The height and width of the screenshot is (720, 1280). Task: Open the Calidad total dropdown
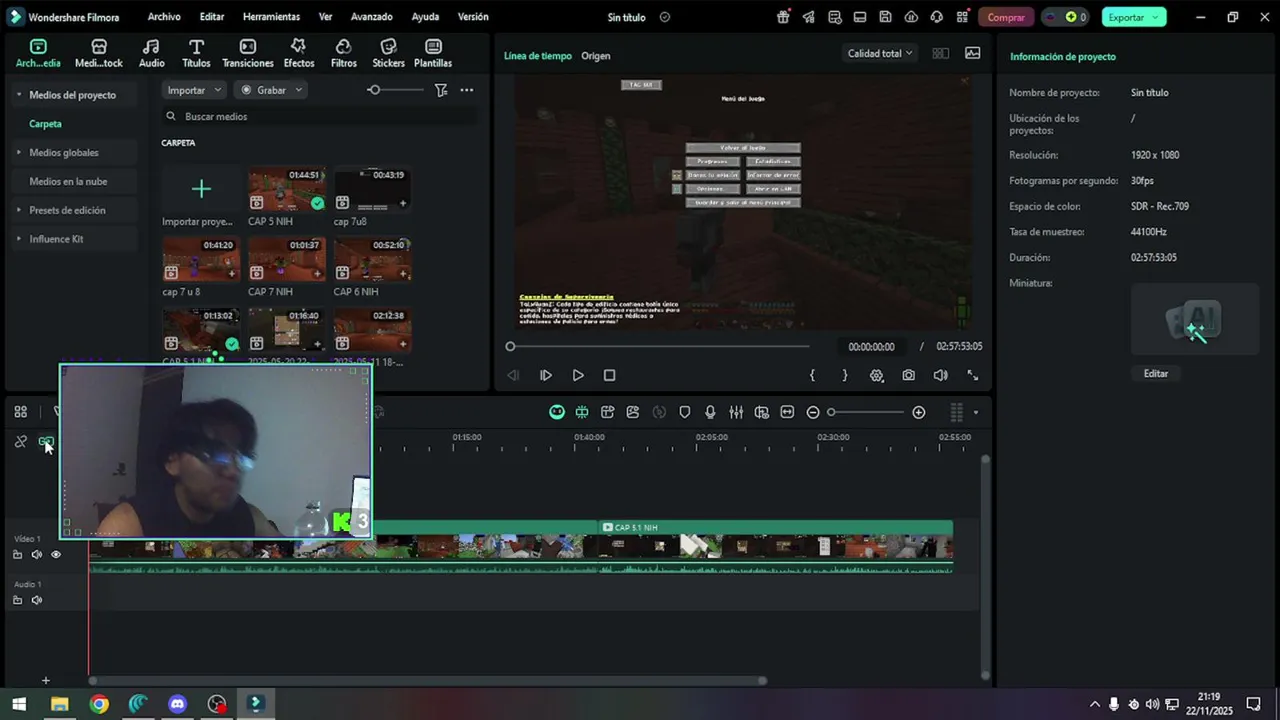coord(880,53)
